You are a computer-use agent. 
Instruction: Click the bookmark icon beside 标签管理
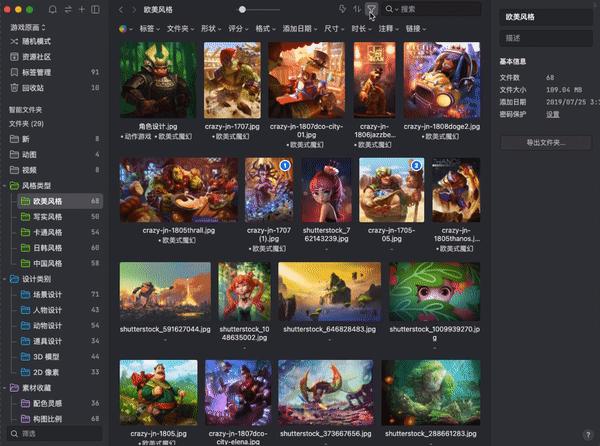coord(14,72)
